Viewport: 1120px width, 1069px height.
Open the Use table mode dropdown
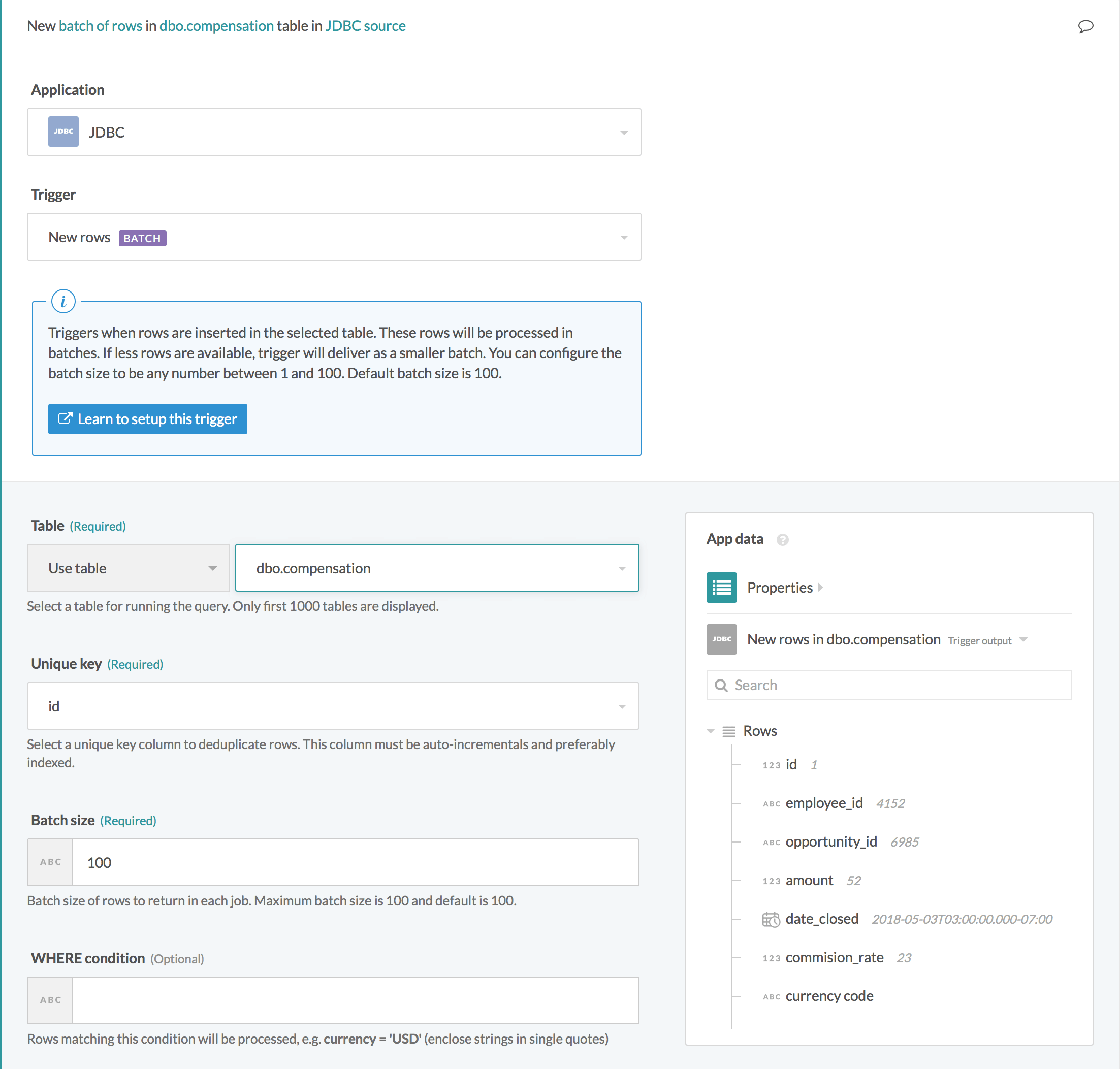click(212, 568)
